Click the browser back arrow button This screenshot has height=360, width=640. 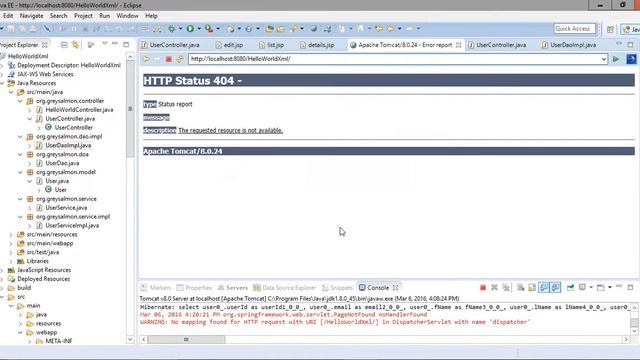pos(147,59)
